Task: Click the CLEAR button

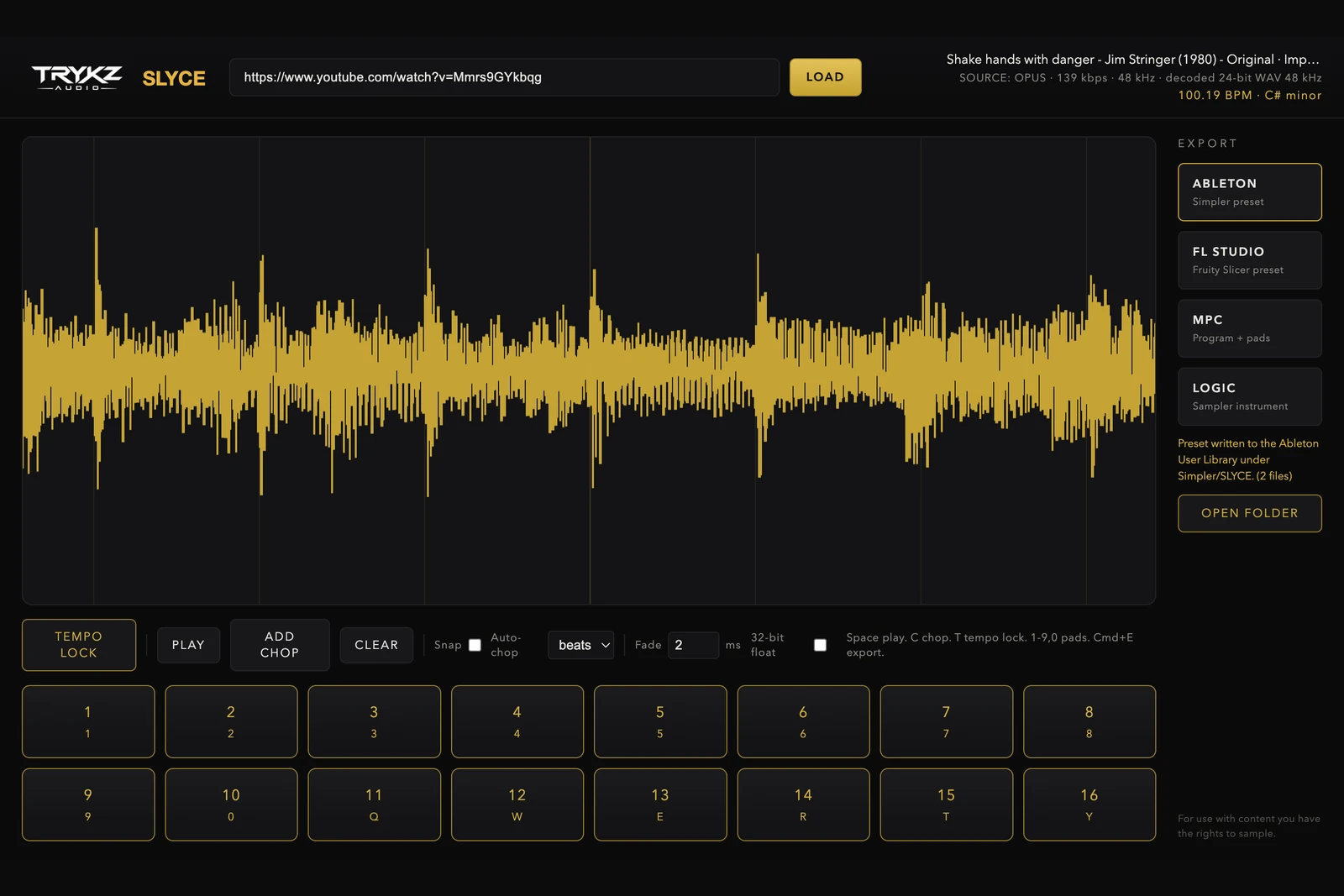Action: pyautogui.click(x=376, y=645)
